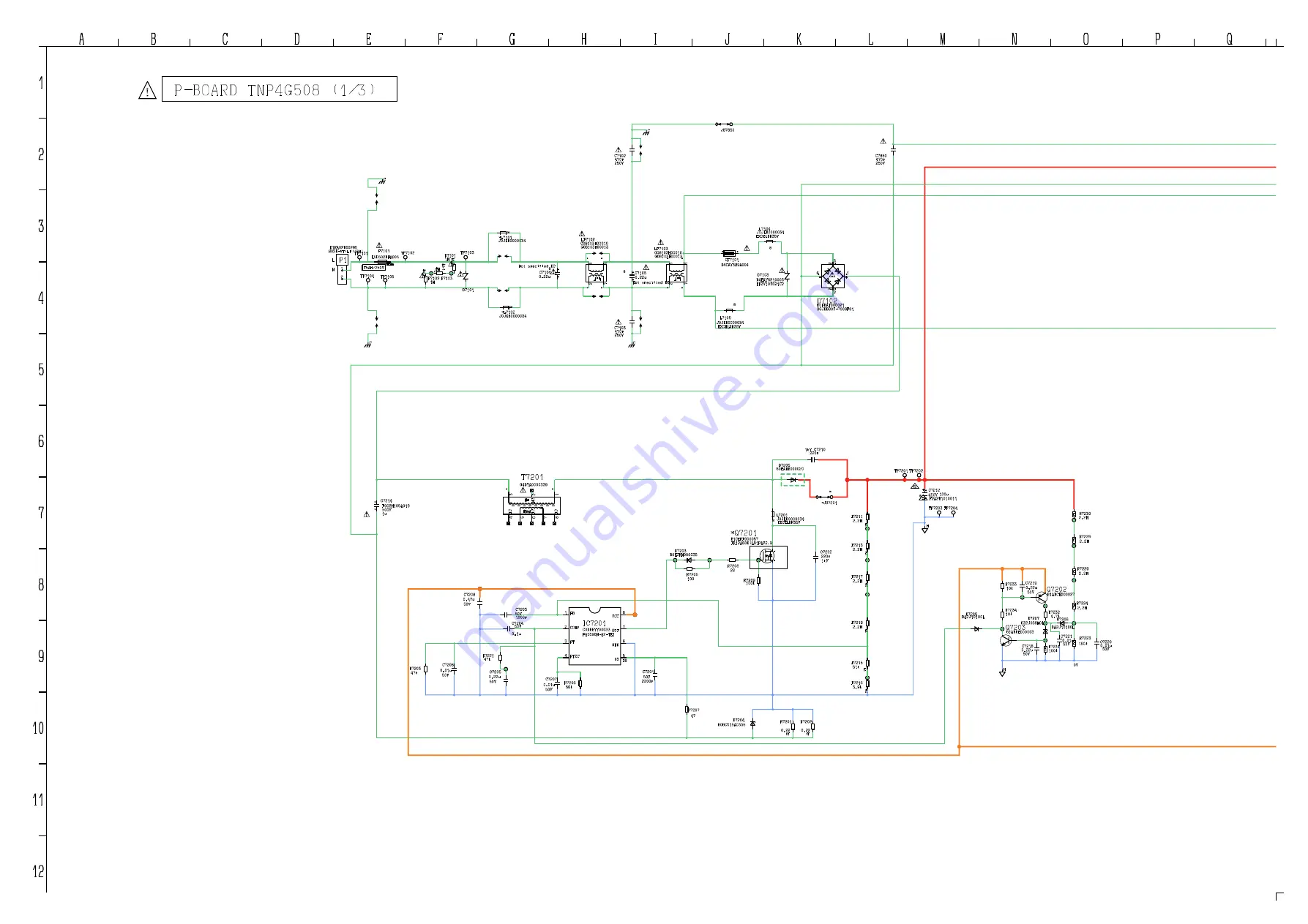The width and height of the screenshot is (1308, 924).
Task: Click the C7214 capacitor symbol on the left bus
Action: tap(376, 506)
